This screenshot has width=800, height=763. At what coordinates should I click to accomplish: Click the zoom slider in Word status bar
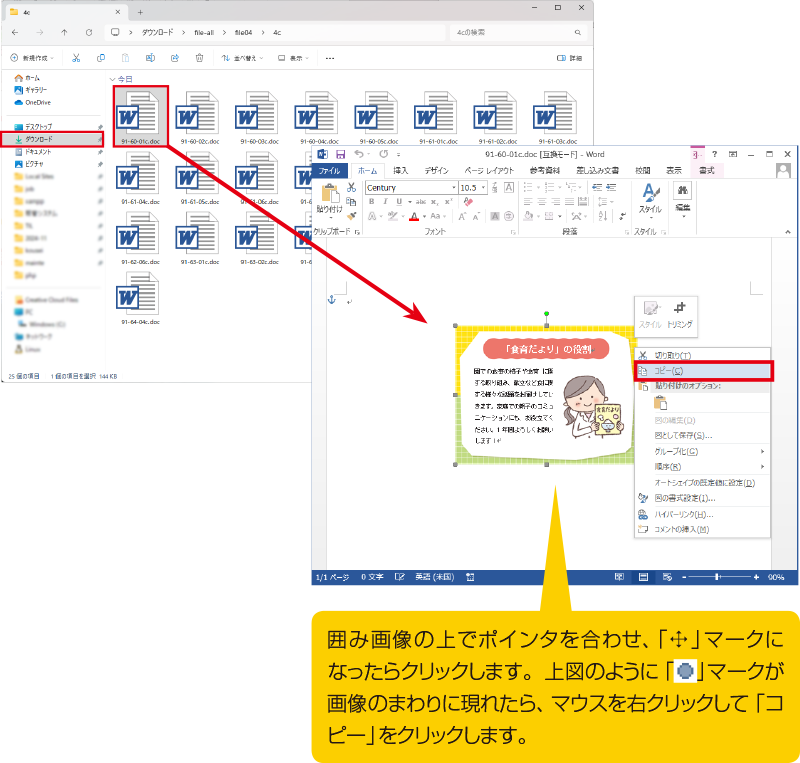(x=717, y=578)
